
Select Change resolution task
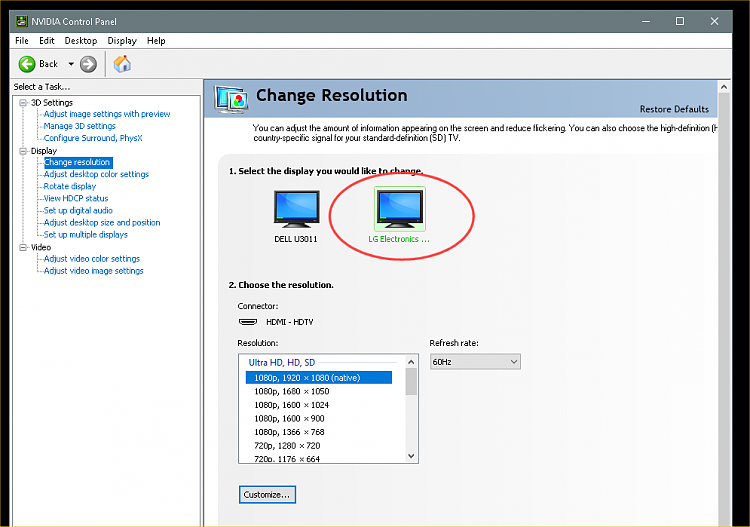click(x=77, y=162)
